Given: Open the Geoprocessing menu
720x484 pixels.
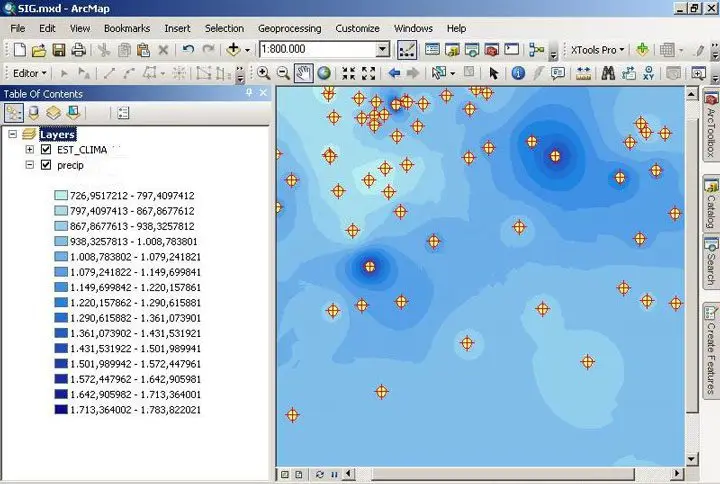Looking at the screenshot, I should 290,28.
